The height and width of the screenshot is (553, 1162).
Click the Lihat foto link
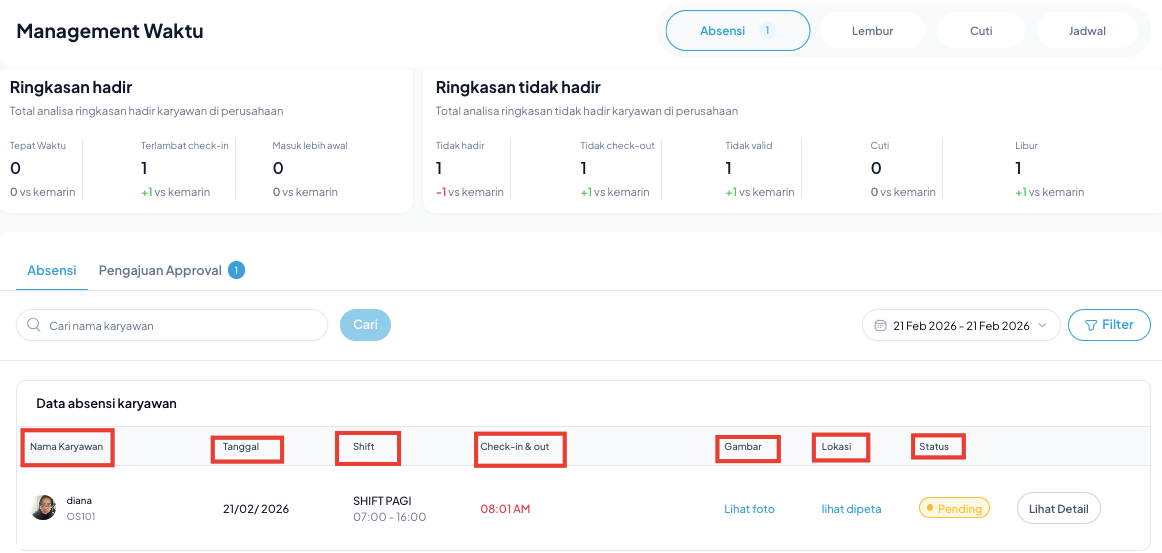click(749, 509)
